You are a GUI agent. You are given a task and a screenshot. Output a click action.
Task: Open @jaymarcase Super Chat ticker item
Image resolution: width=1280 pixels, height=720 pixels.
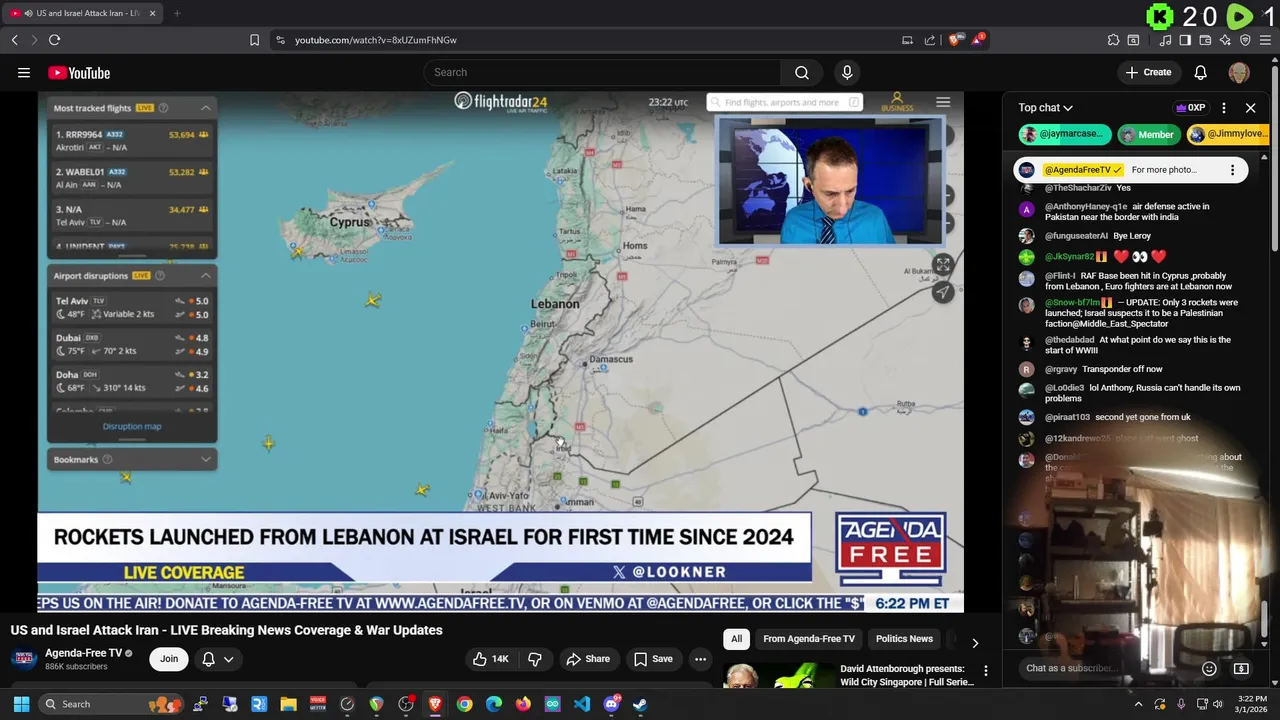1065,134
